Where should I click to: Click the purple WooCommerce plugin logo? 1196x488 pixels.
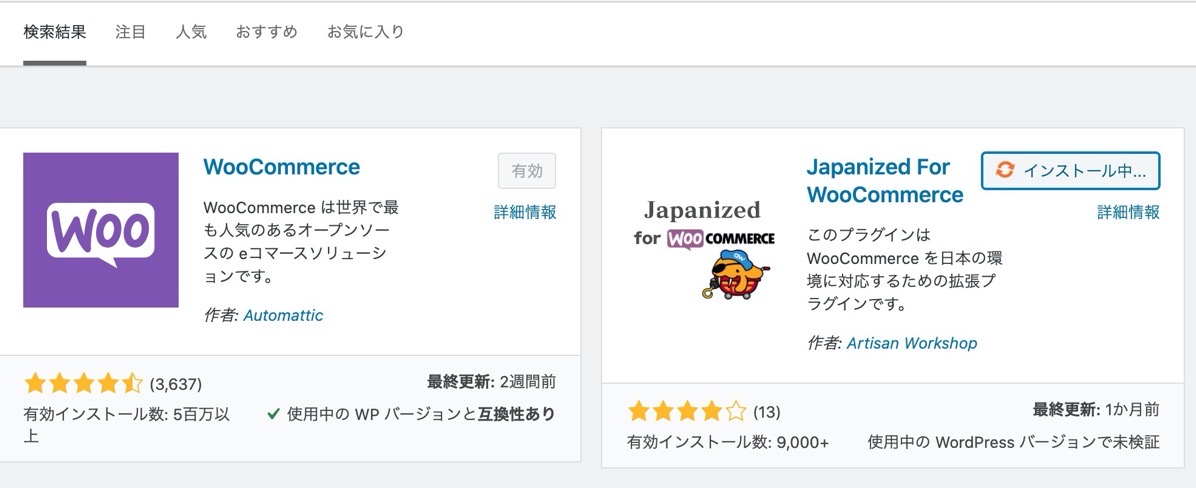(101, 230)
